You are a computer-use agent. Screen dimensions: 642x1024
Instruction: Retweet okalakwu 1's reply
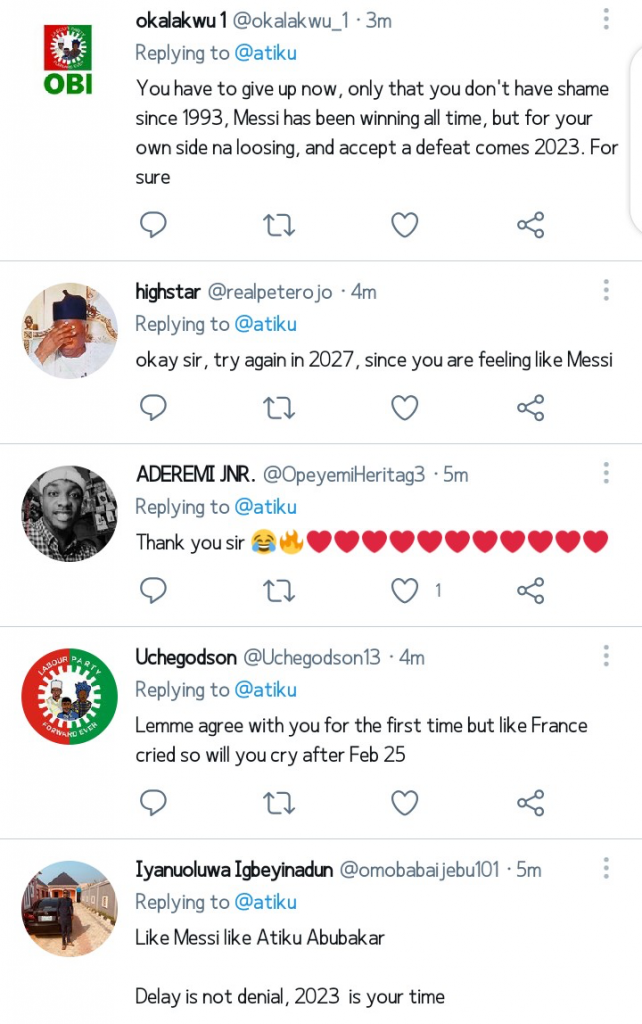(278, 225)
